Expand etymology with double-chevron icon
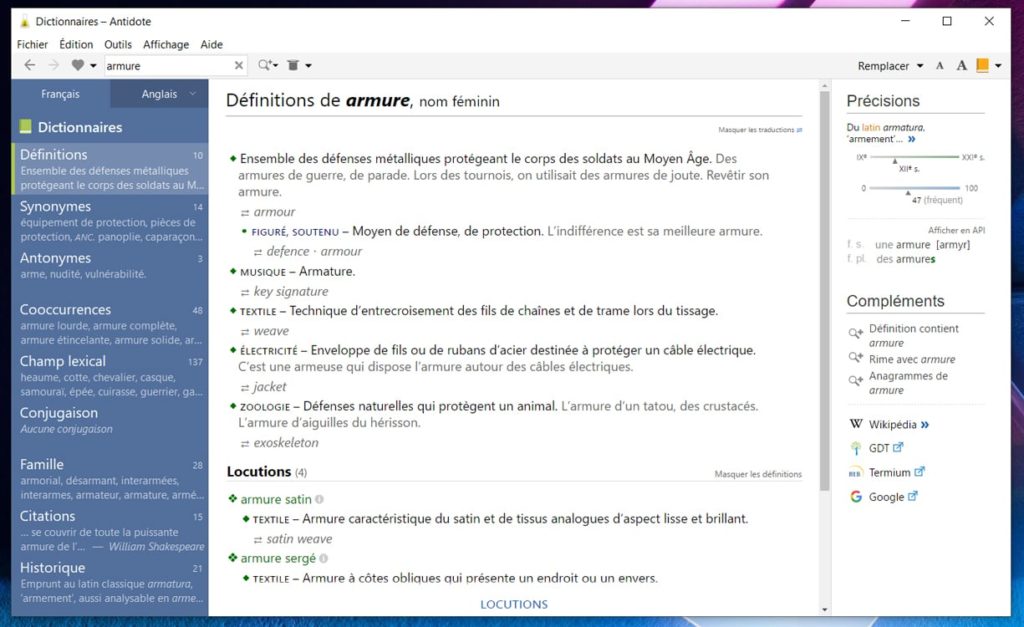Screen dimensions: 1024x627 coord(912,139)
